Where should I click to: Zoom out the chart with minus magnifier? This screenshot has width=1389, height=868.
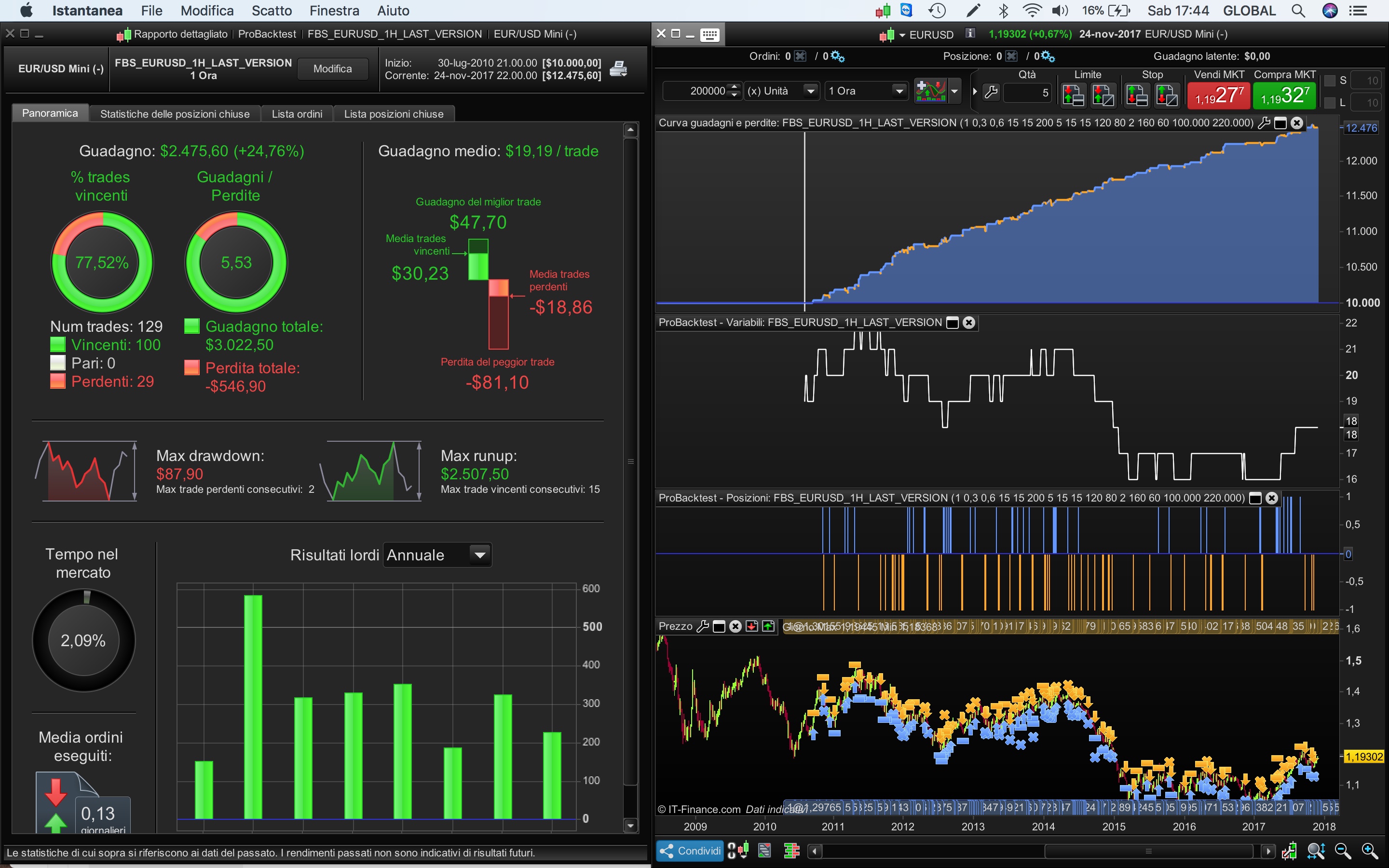[x=1343, y=850]
